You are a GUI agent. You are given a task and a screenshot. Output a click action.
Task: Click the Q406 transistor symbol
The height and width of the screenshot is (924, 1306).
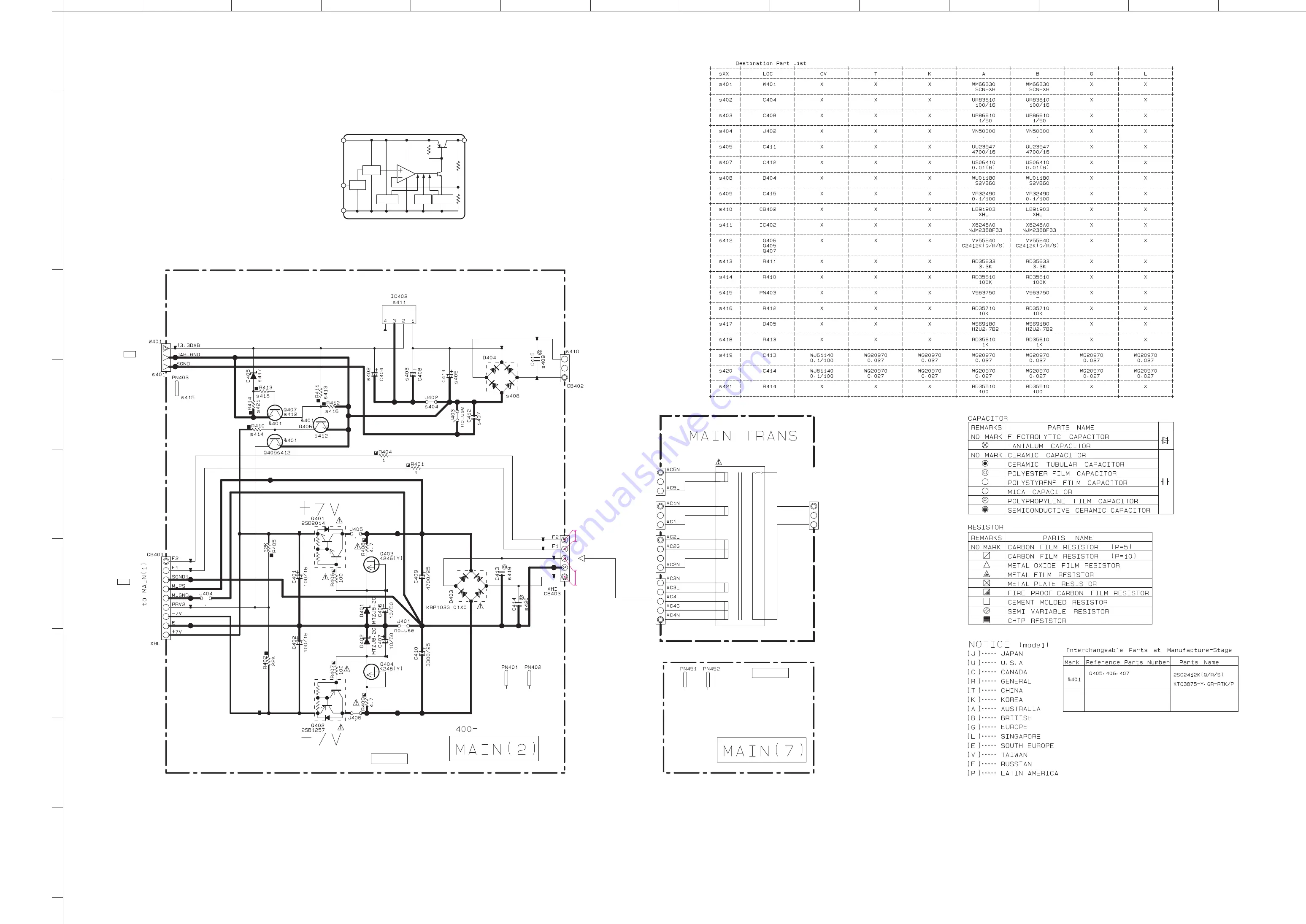[322, 425]
